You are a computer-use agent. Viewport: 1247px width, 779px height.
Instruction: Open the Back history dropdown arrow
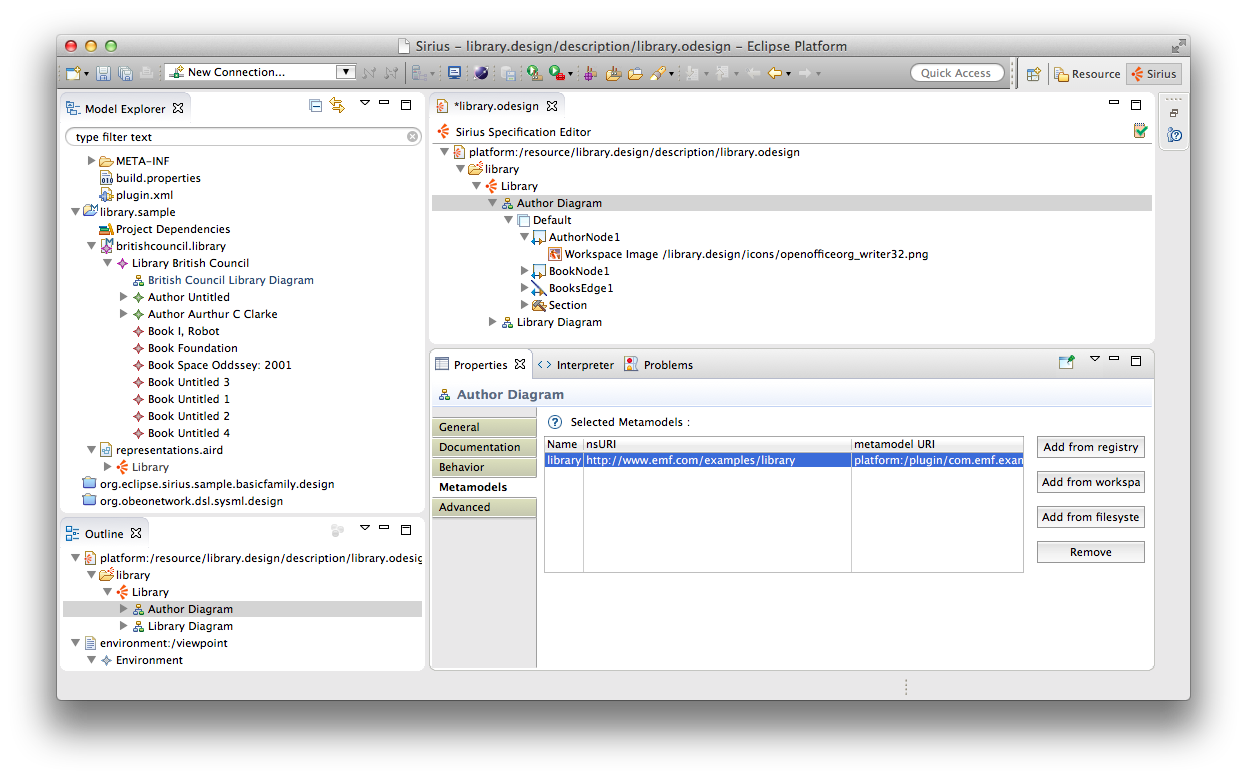pos(788,74)
